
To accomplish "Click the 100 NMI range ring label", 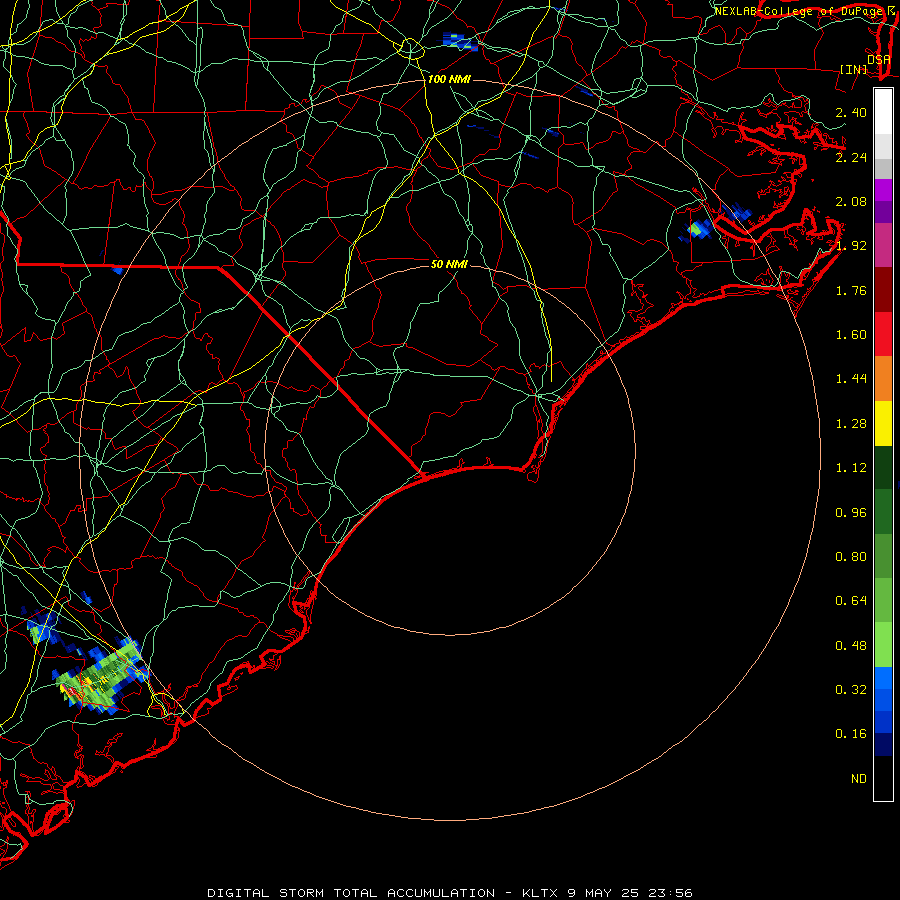I will (449, 79).
